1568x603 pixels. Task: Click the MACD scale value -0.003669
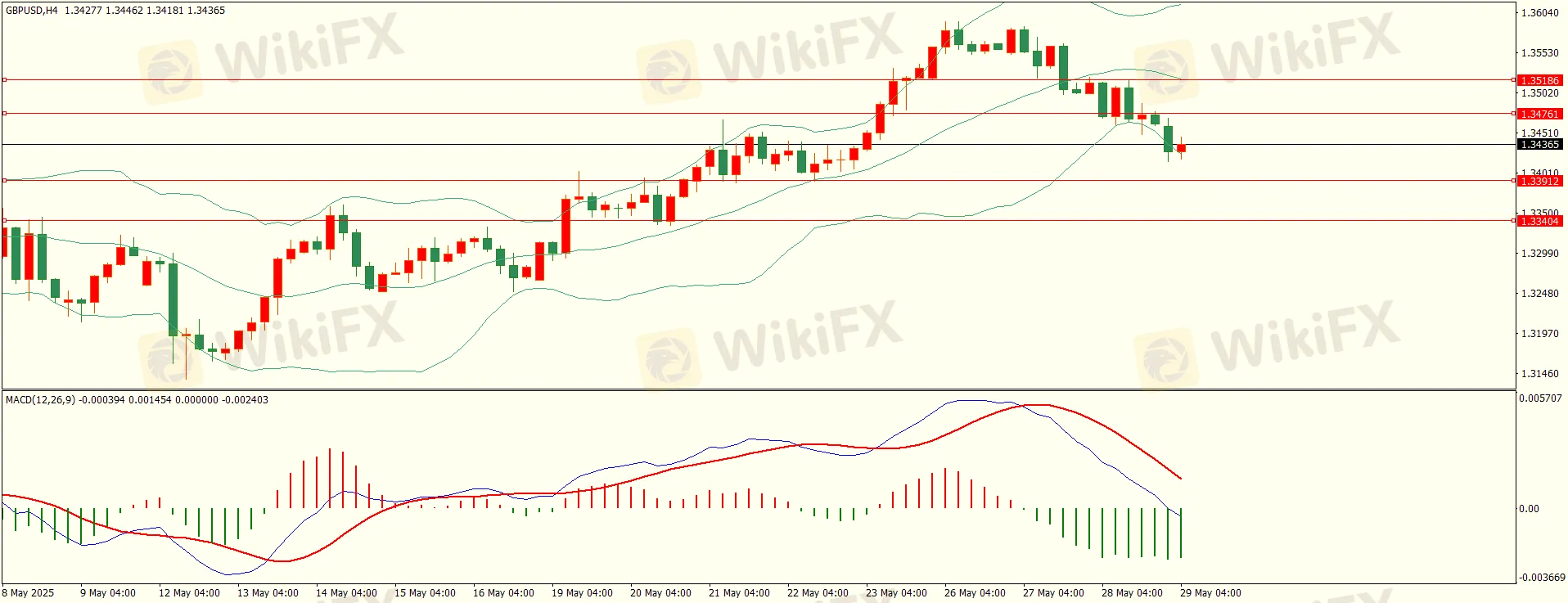(1542, 578)
